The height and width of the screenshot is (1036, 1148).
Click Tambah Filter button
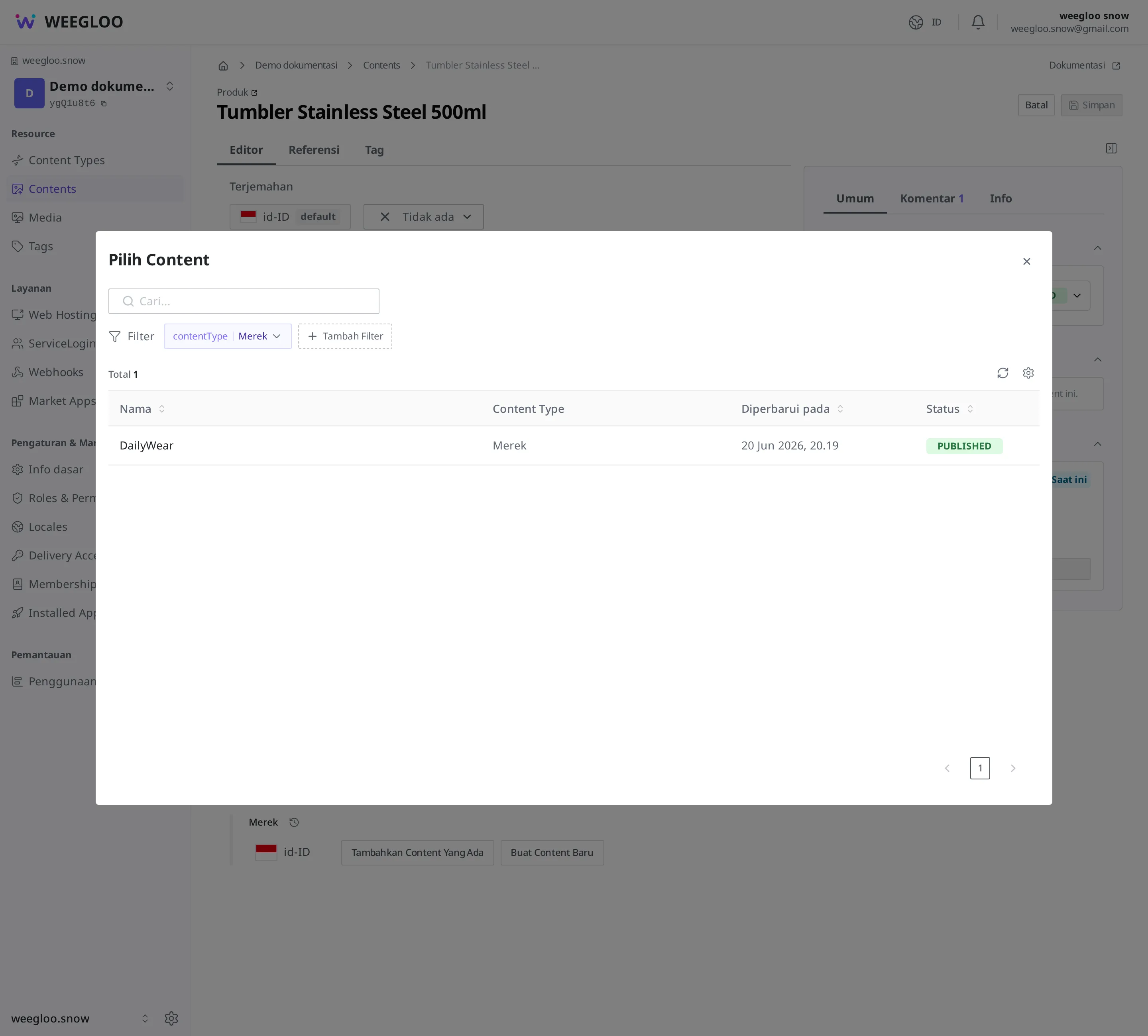click(345, 336)
